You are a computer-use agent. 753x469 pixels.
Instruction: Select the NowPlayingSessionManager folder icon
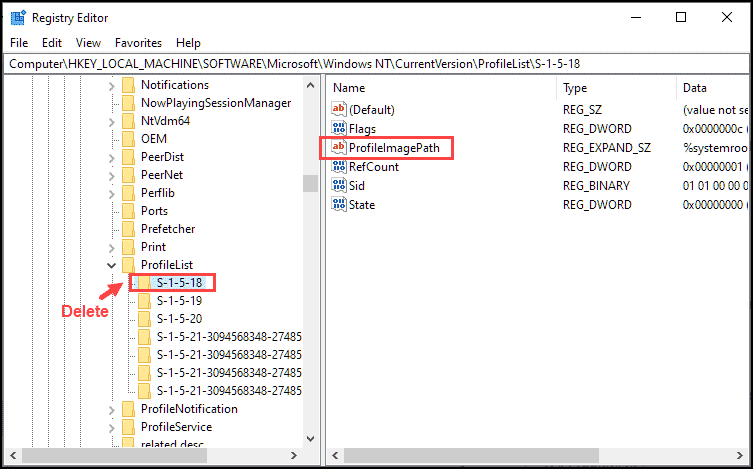(128, 103)
